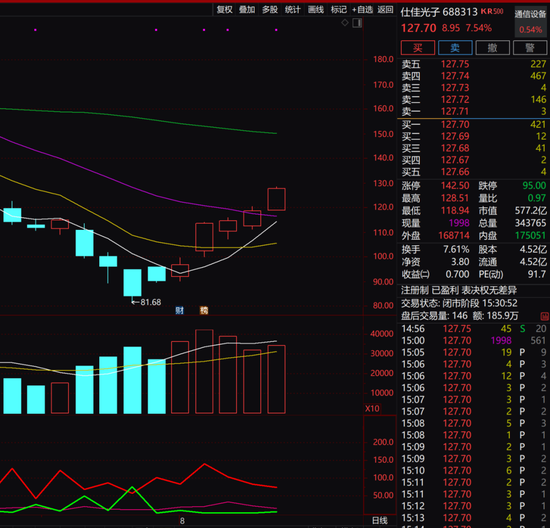Screen dimensions: 550x528
Task: Open the 通信设备 sector box
Action: 530,21
